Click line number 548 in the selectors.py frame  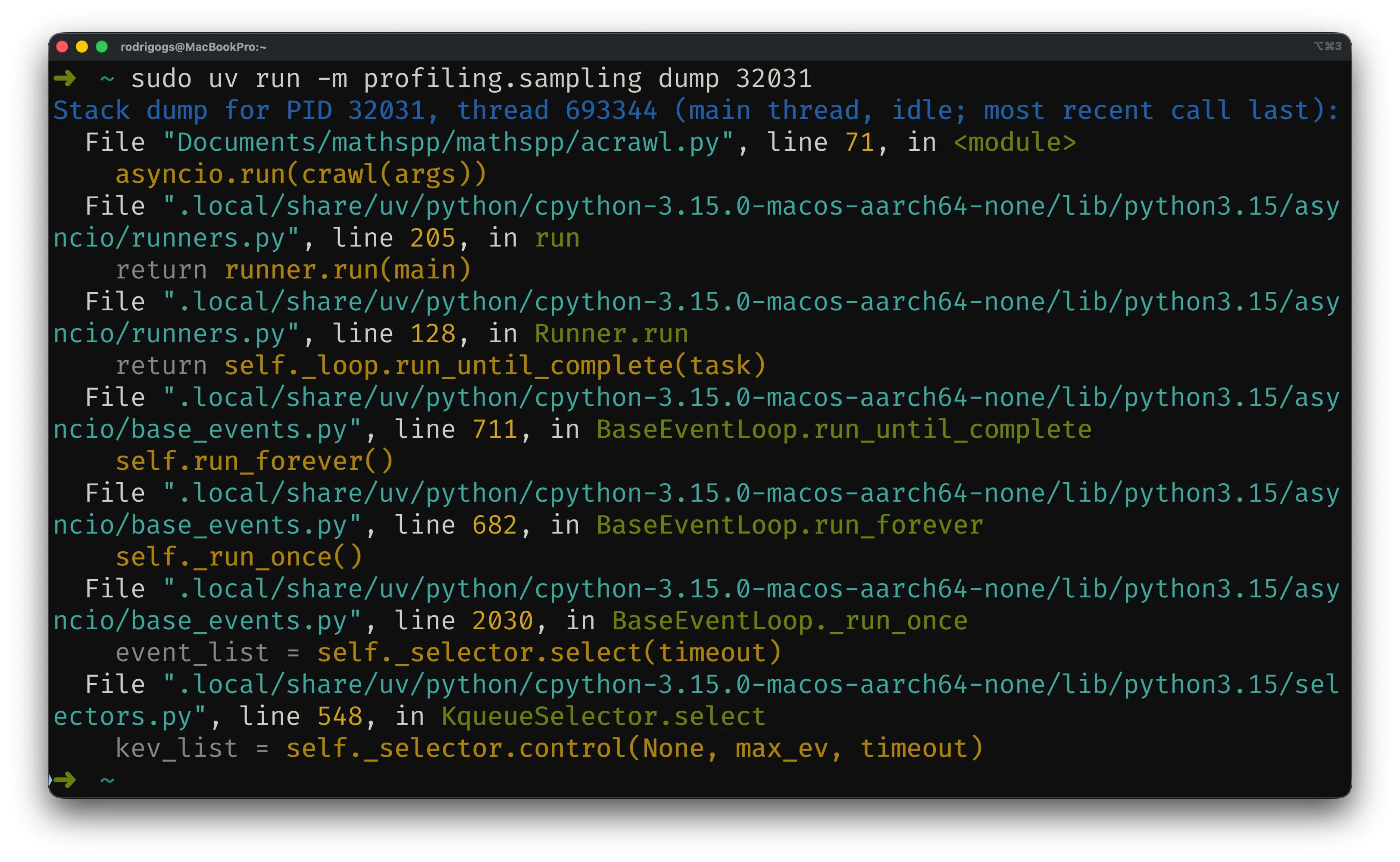pos(340,717)
